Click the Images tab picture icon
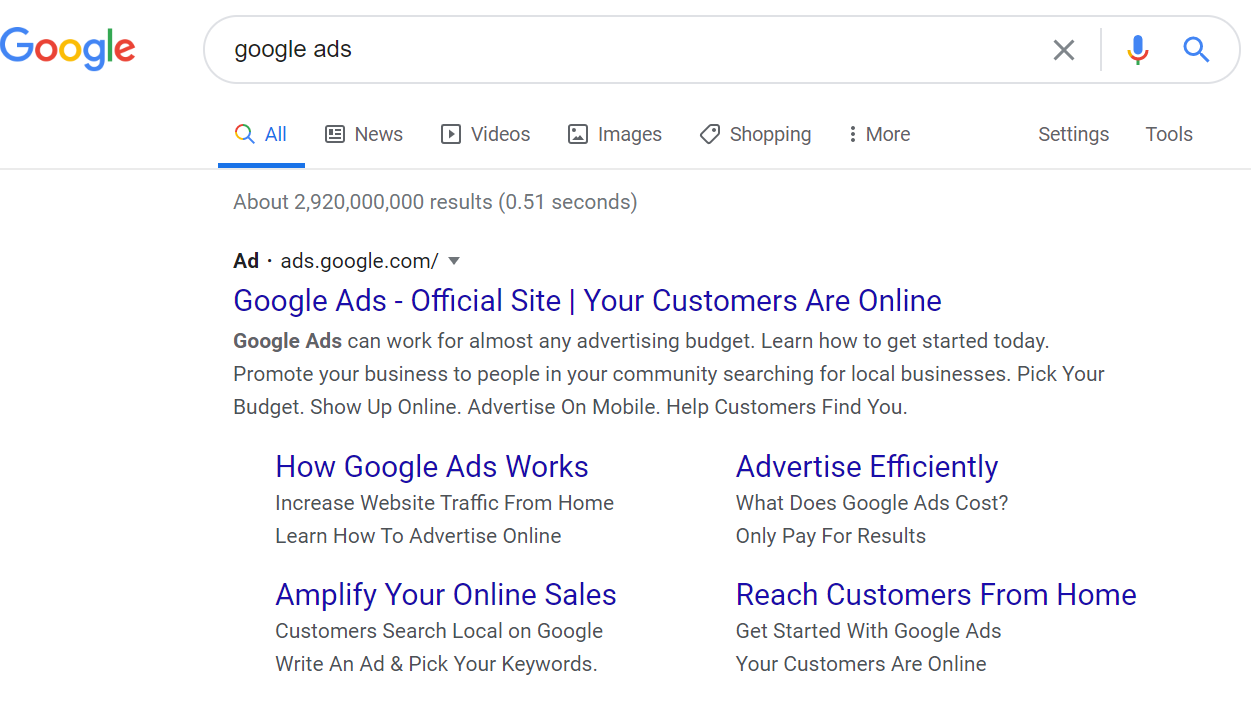 point(578,134)
